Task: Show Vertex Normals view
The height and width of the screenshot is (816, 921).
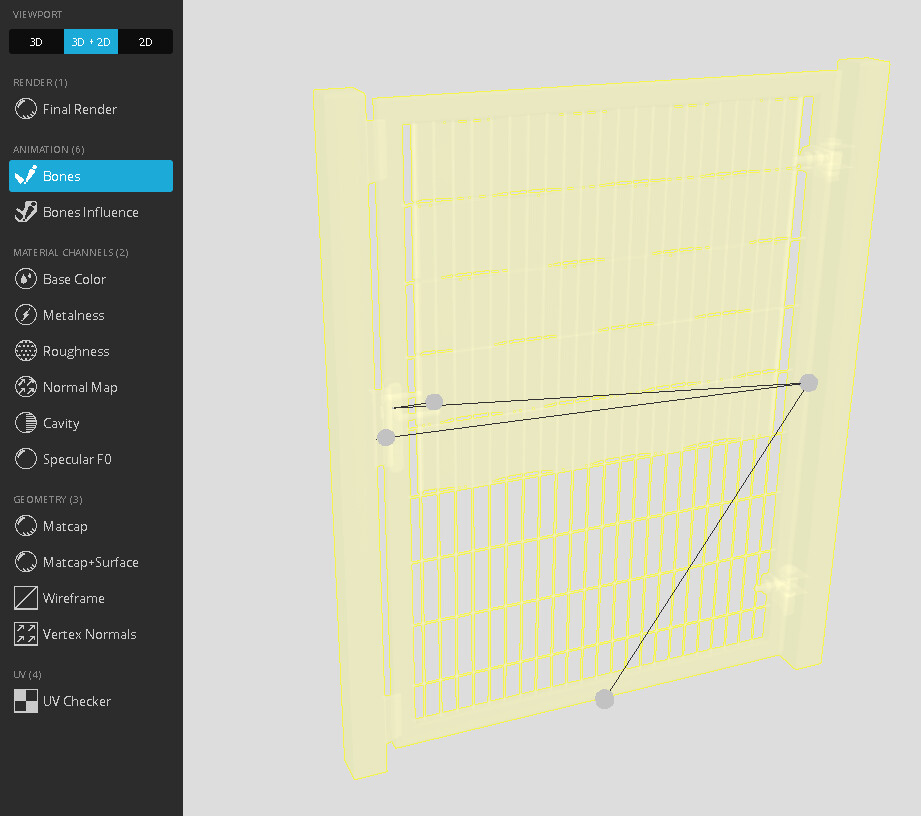Action: pyautogui.click(x=91, y=634)
